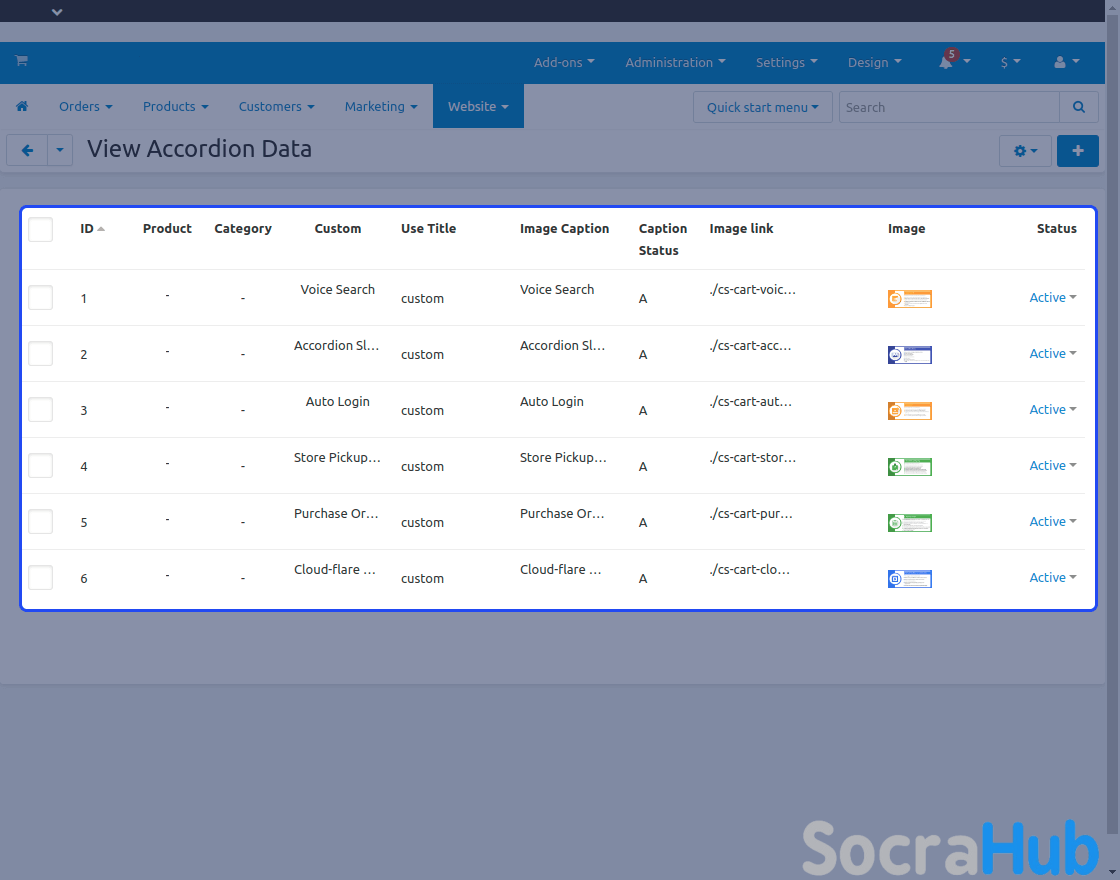
Task: Click the Auto Login row image thumbnail
Action: click(x=909, y=410)
